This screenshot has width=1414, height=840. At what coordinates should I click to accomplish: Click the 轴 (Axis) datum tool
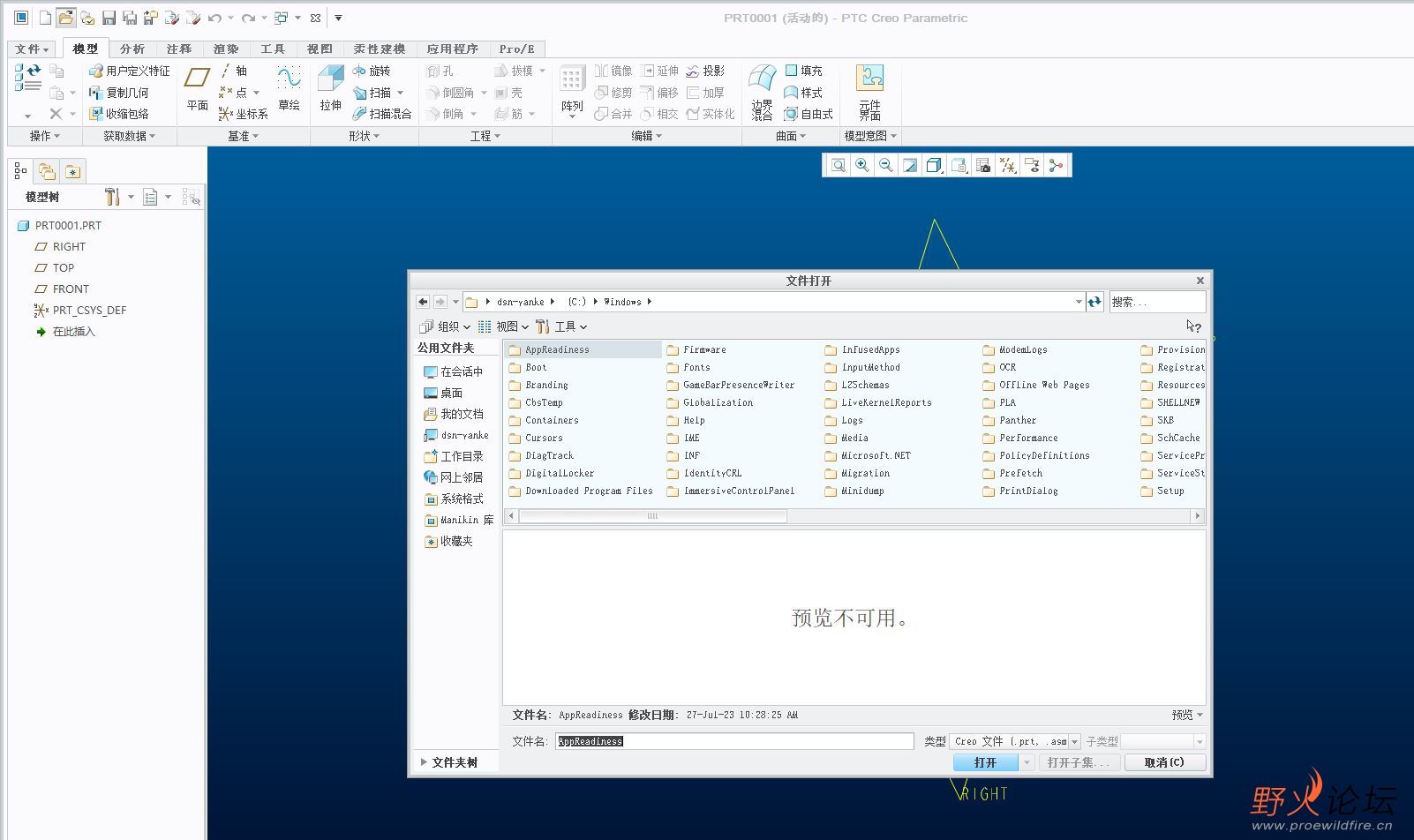click(234, 71)
